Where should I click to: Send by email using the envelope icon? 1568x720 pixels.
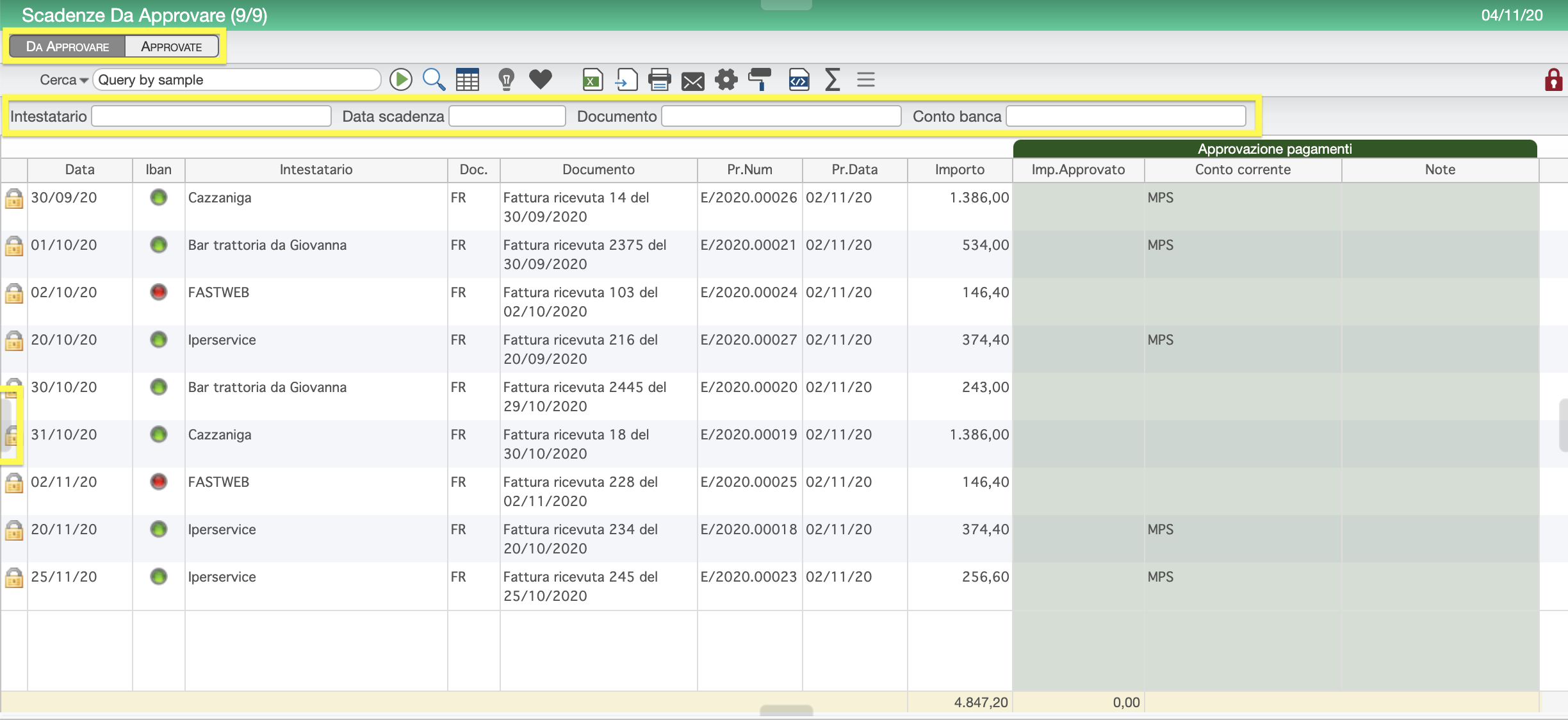click(693, 81)
